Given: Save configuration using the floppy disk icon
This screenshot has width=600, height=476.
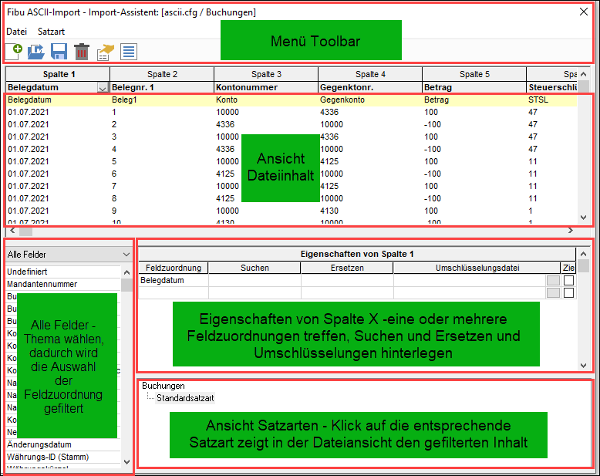Looking at the screenshot, I should click(x=59, y=51).
